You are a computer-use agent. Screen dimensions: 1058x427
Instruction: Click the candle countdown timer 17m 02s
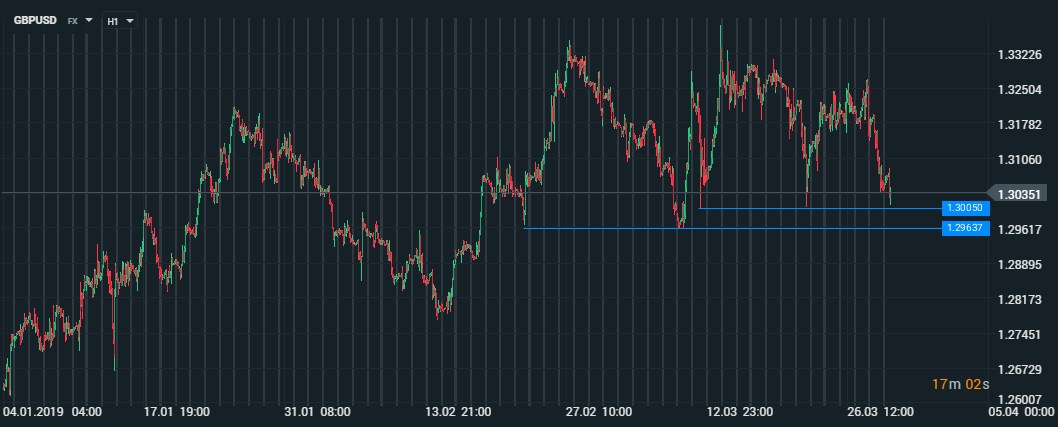click(x=961, y=385)
